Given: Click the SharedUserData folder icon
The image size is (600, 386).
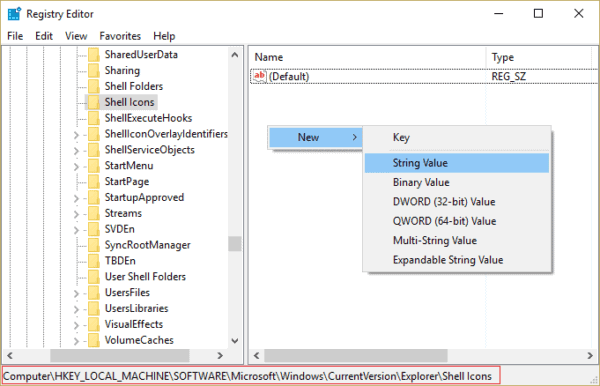Looking at the screenshot, I should pyautogui.click(x=94, y=55).
